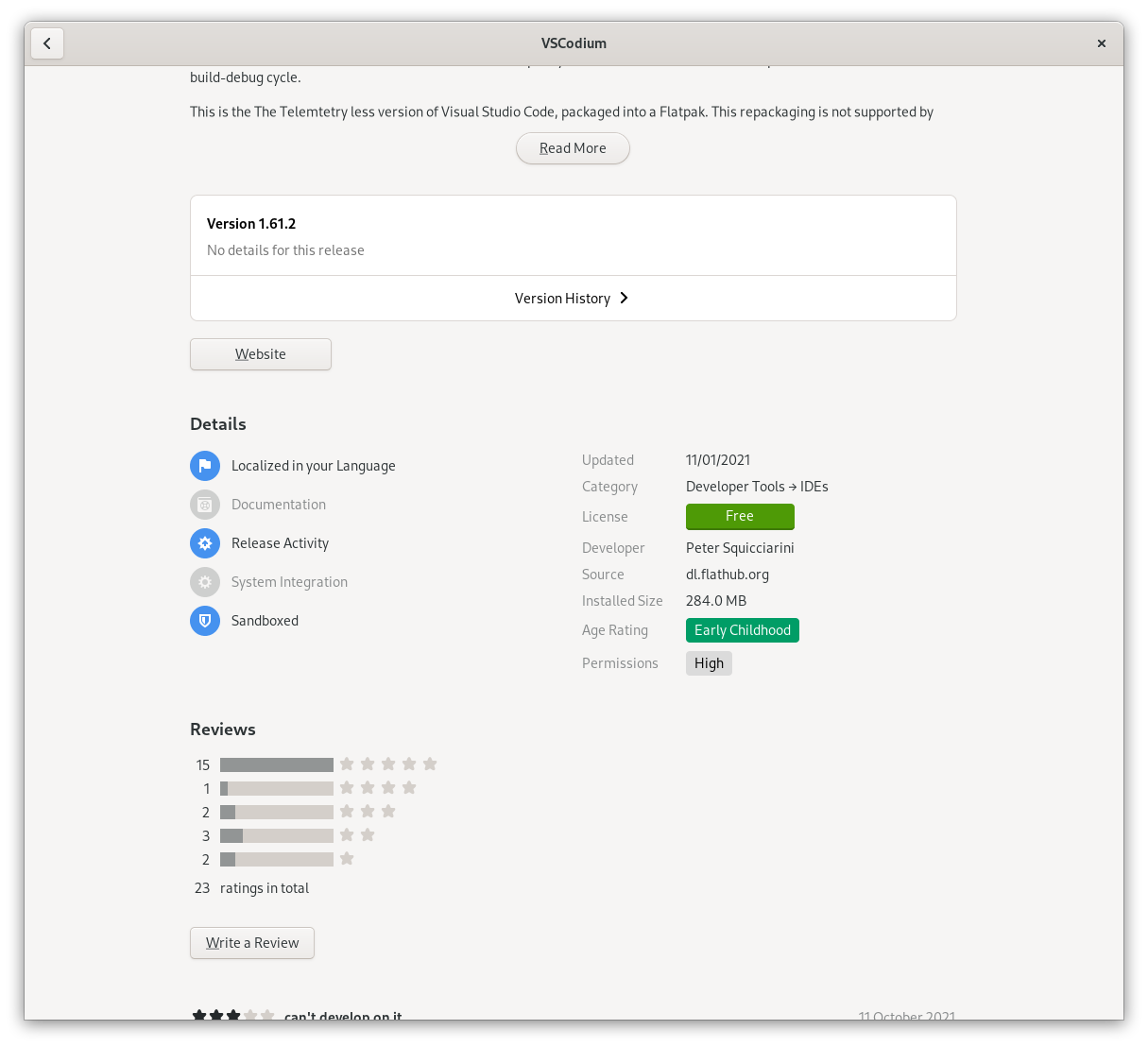Click the VSCodium window title
Screen dimensions: 1148x1047
[x=574, y=43]
